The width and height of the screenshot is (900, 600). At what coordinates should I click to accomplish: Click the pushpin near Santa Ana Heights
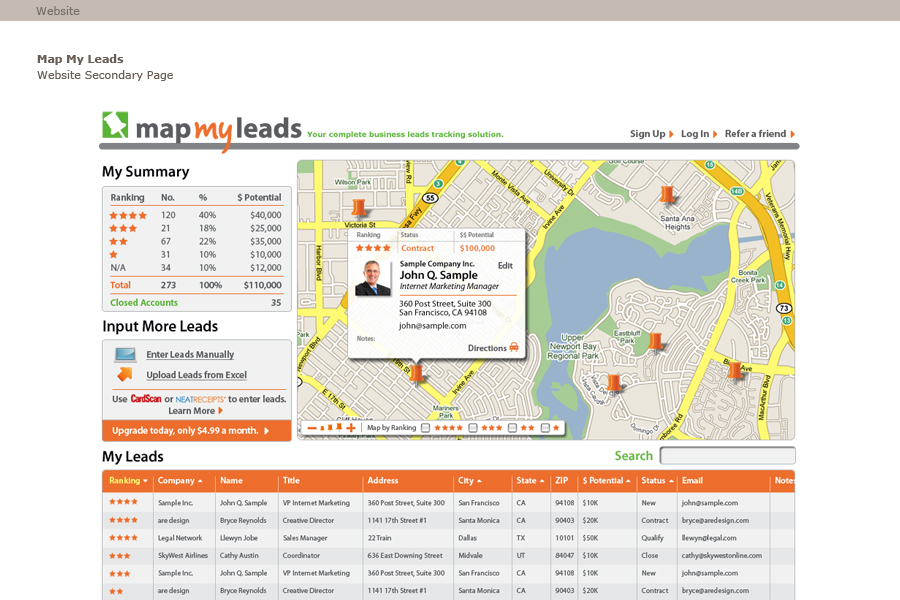pos(667,195)
